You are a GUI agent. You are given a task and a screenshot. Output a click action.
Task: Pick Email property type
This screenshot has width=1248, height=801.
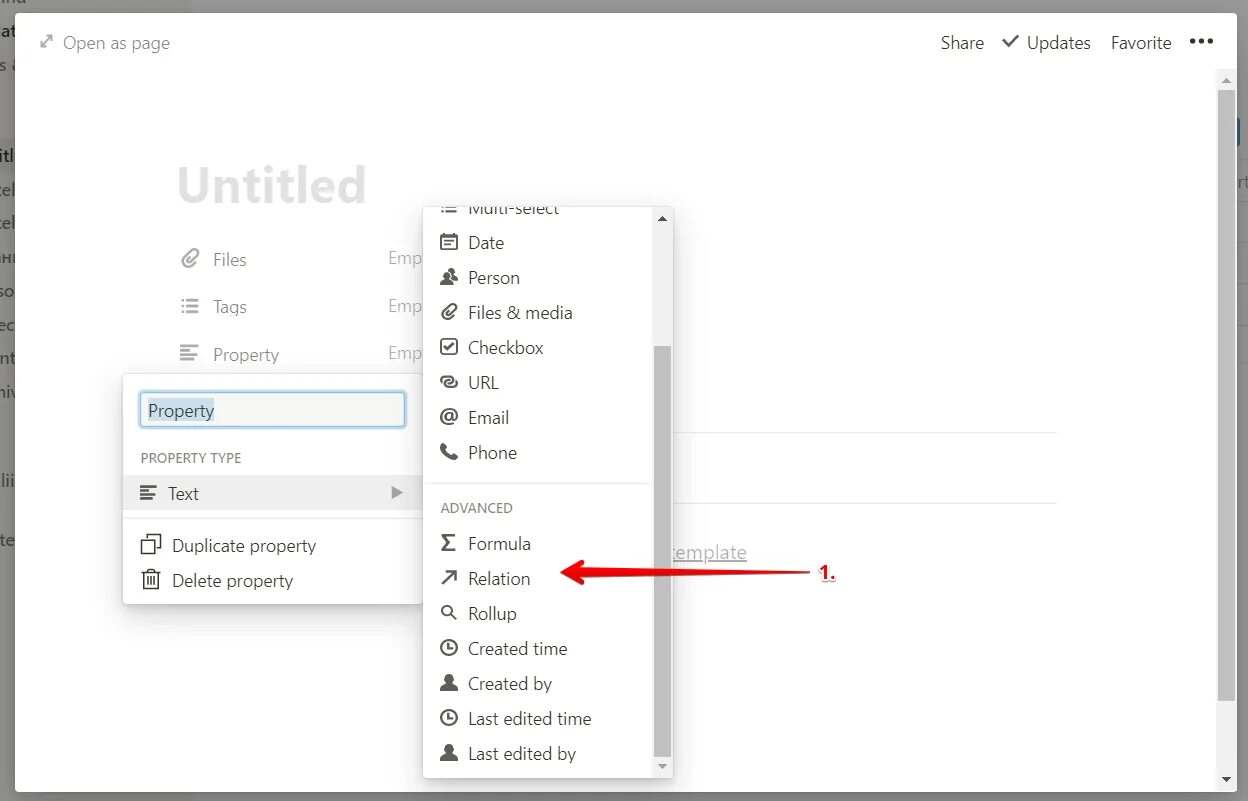(x=539, y=417)
